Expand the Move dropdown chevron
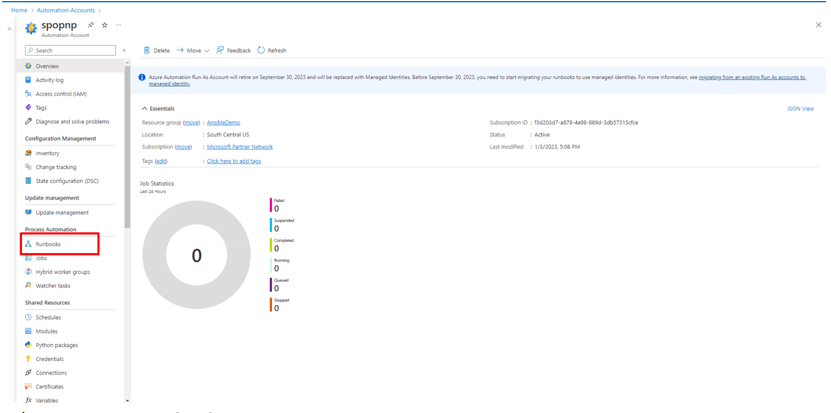Screen dimensions: 831x413 [207, 51]
